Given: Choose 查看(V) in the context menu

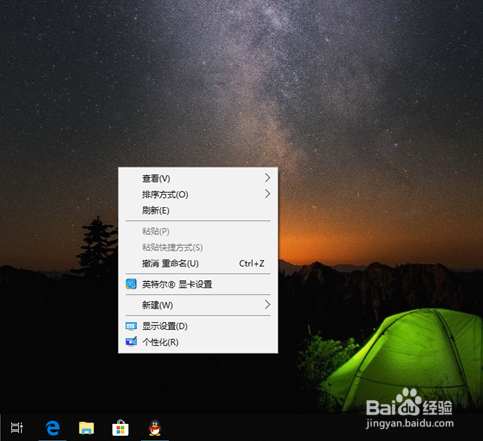Looking at the screenshot, I should click(x=198, y=178).
